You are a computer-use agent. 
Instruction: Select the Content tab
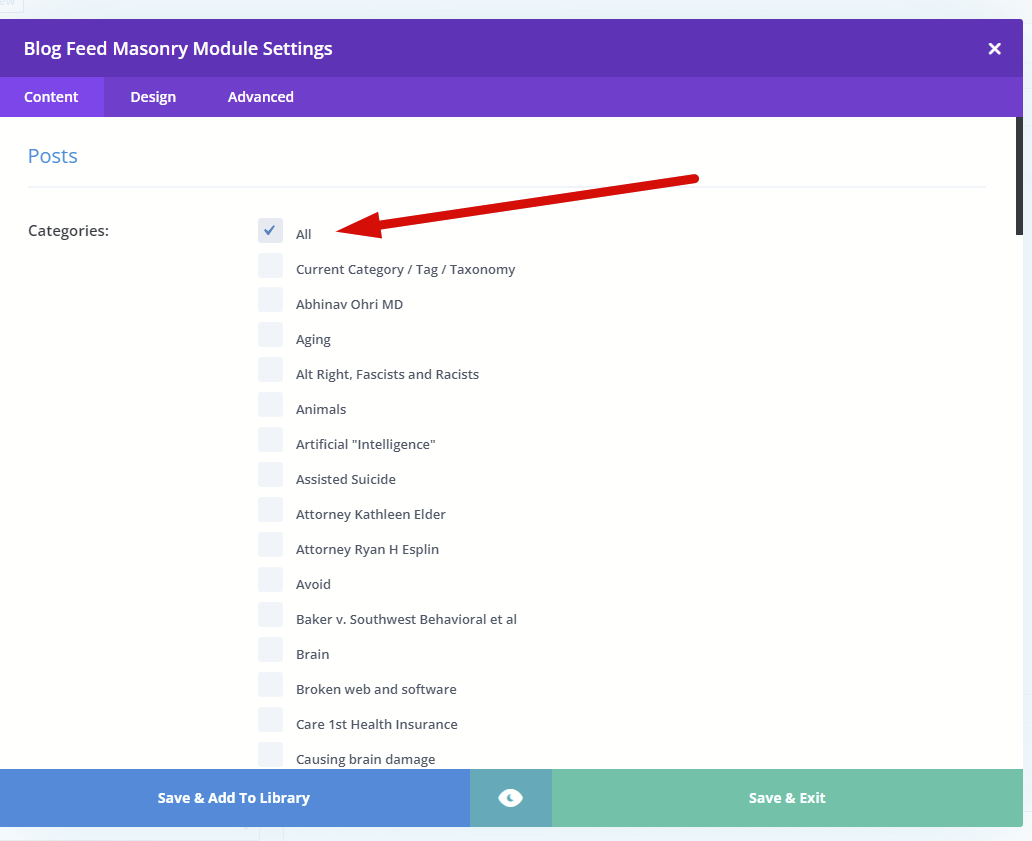(x=51, y=97)
